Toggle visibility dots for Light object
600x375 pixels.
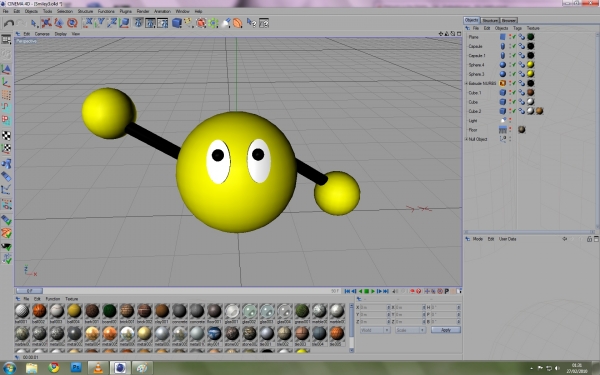(510, 121)
